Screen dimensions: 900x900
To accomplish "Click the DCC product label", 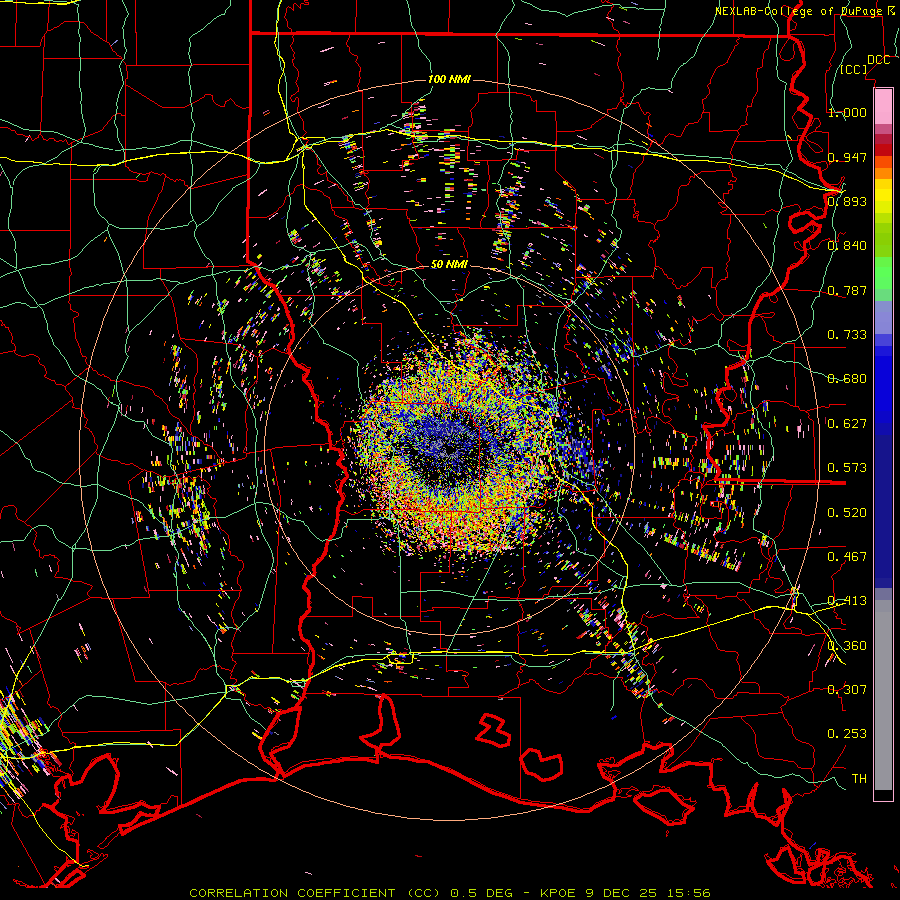I will click(x=878, y=60).
